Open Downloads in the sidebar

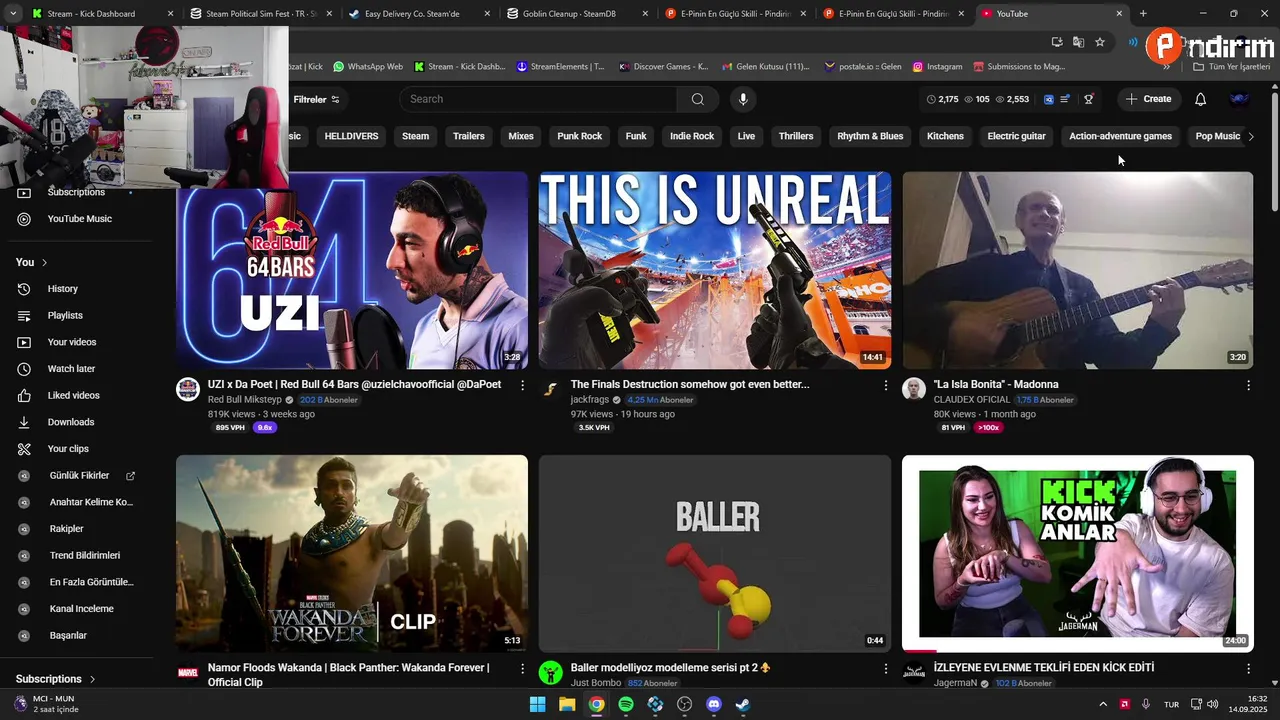coord(80,422)
